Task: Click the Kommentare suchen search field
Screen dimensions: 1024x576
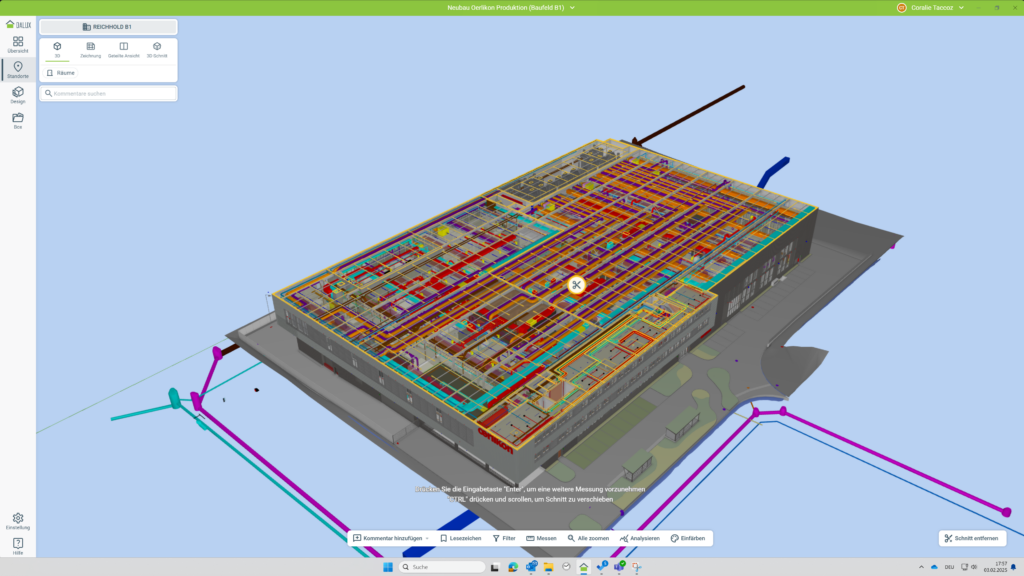Action: 108,93
